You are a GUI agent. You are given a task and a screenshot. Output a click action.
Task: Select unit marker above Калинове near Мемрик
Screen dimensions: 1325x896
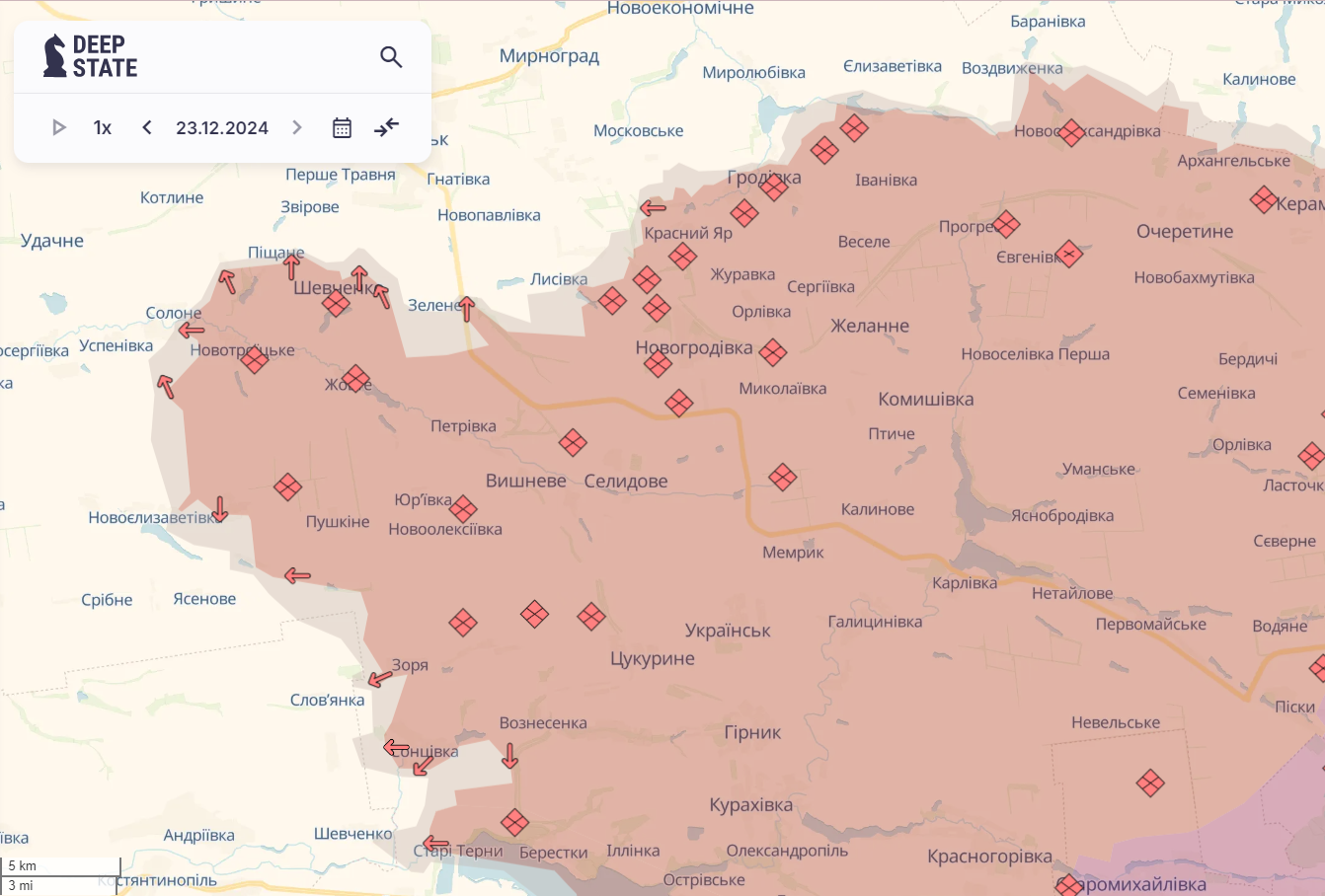click(783, 478)
